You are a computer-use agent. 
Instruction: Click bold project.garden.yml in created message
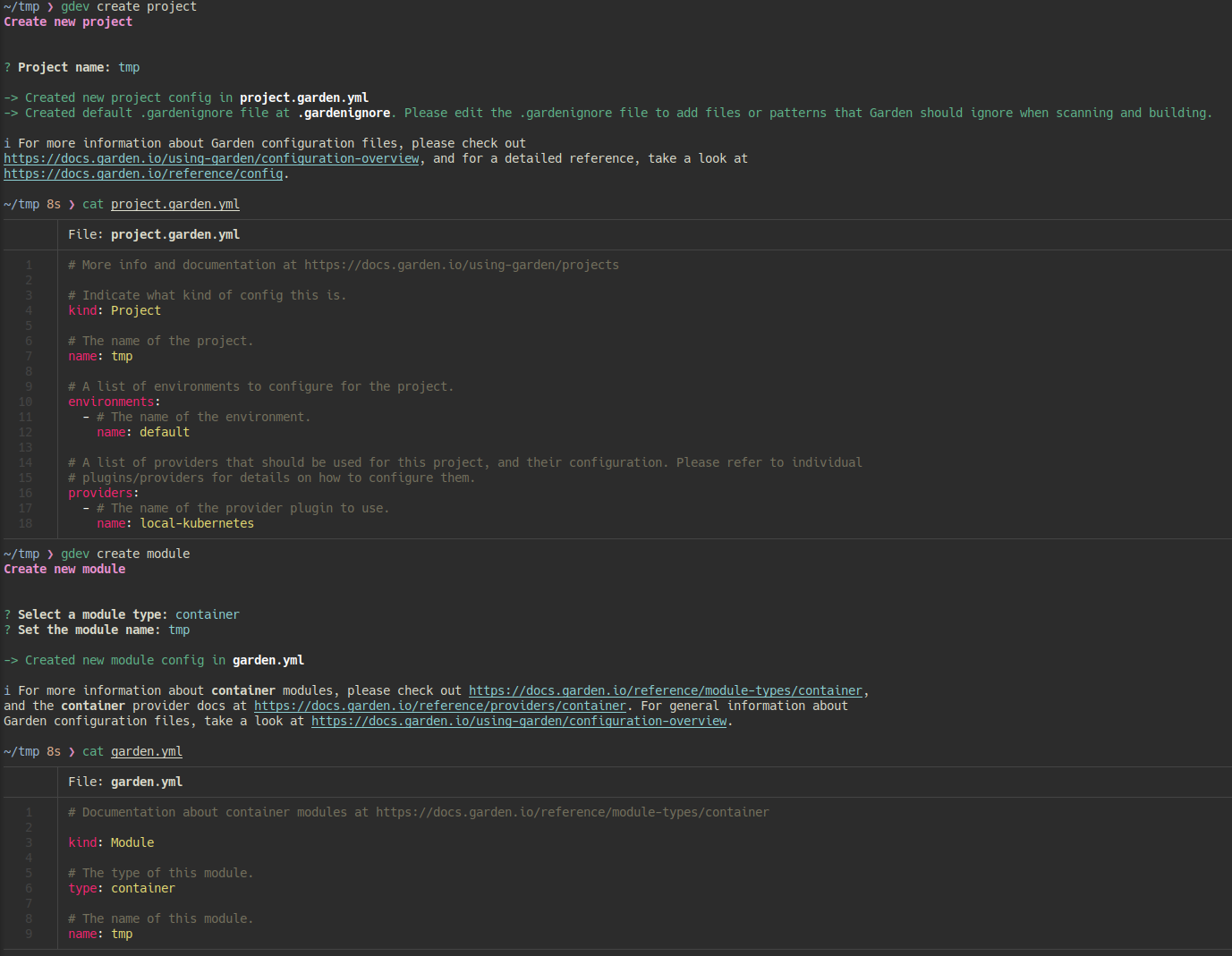pyautogui.click(x=304, y=97)
